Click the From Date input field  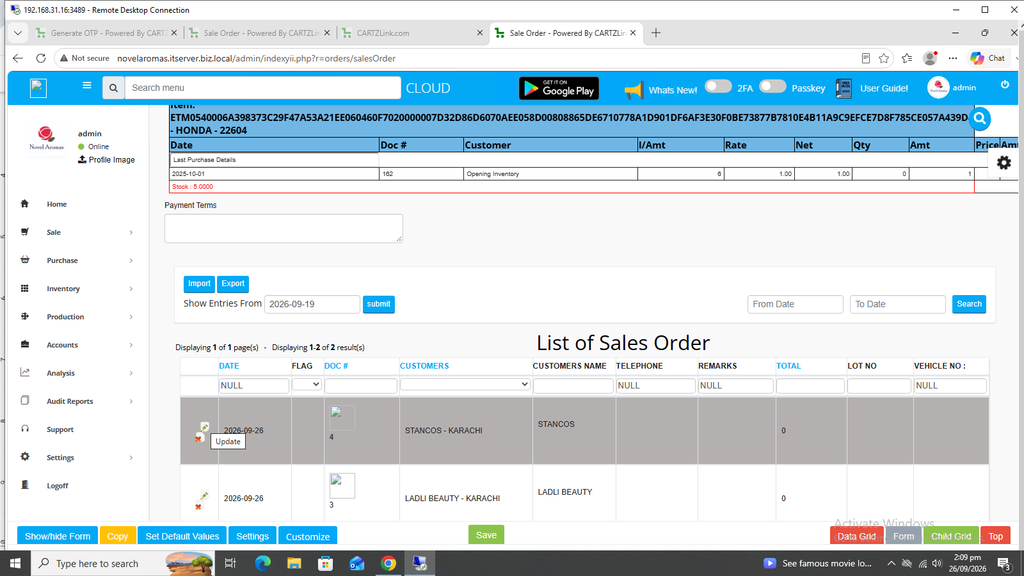point(795,304)
